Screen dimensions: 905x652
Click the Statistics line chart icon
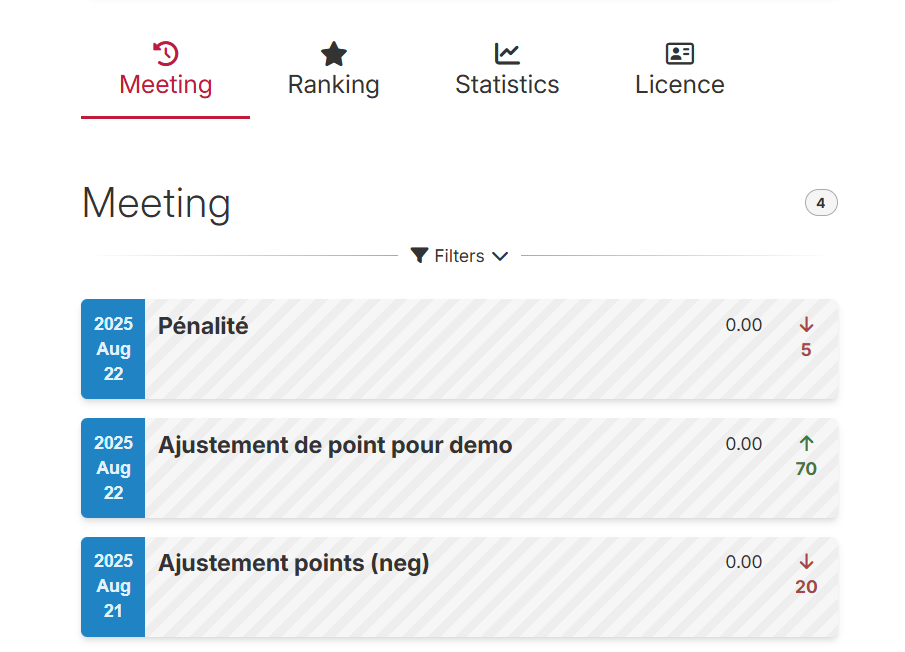pos(507,54)
